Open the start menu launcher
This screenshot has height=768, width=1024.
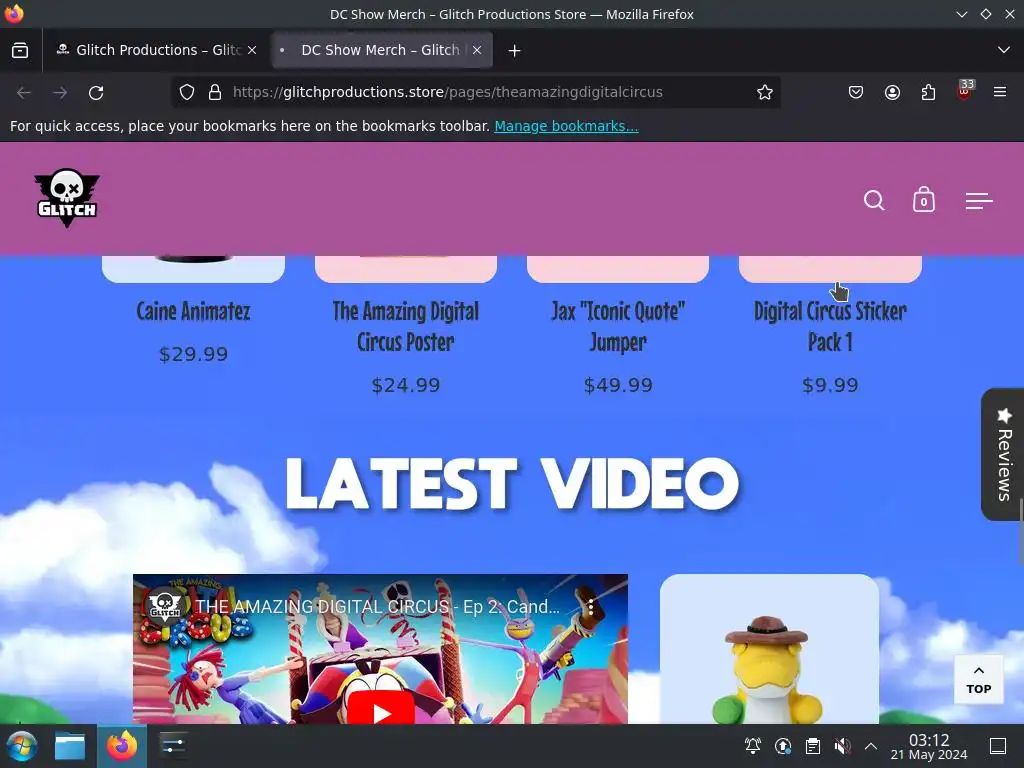22,746
